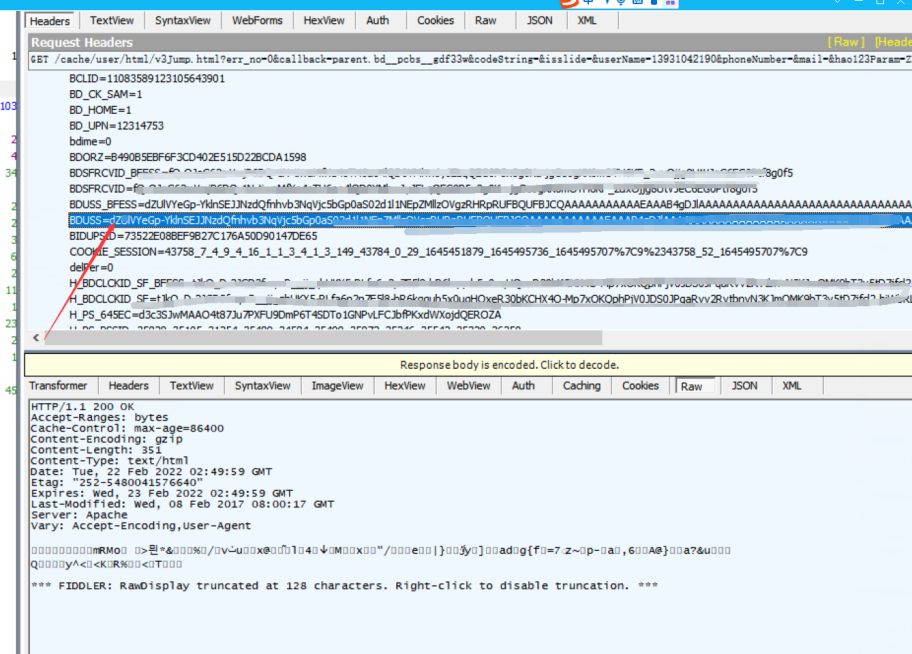
Task: Click the FIDDLER RawDisplay truncated notice
Action: coord(344,585)
